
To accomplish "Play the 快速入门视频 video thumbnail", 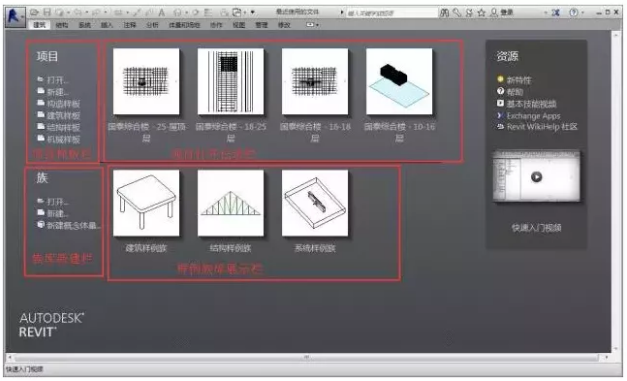I will (x=536, y=176).
